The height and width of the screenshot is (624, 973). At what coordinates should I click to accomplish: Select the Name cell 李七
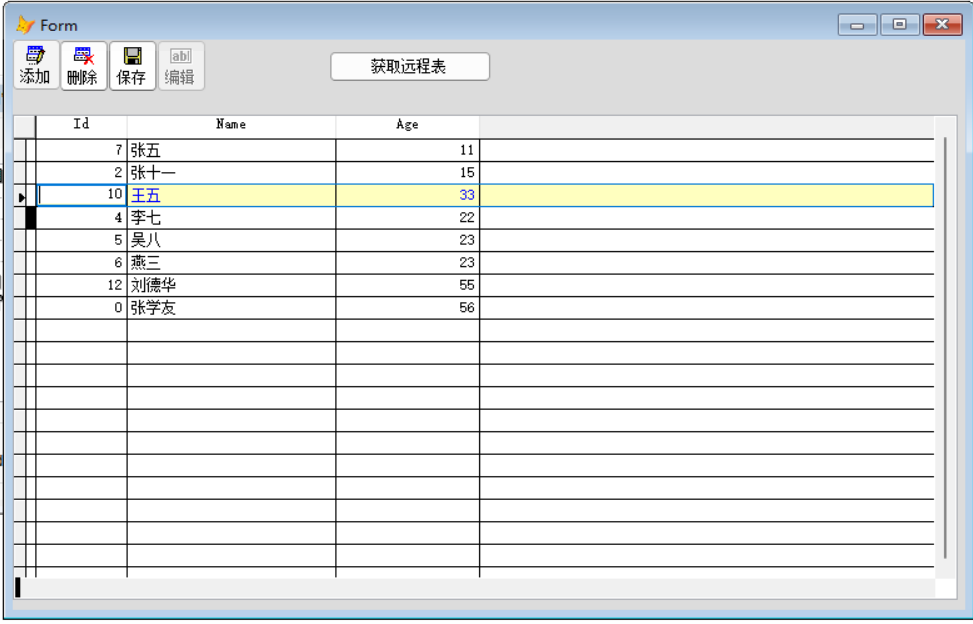click(231, 218)
